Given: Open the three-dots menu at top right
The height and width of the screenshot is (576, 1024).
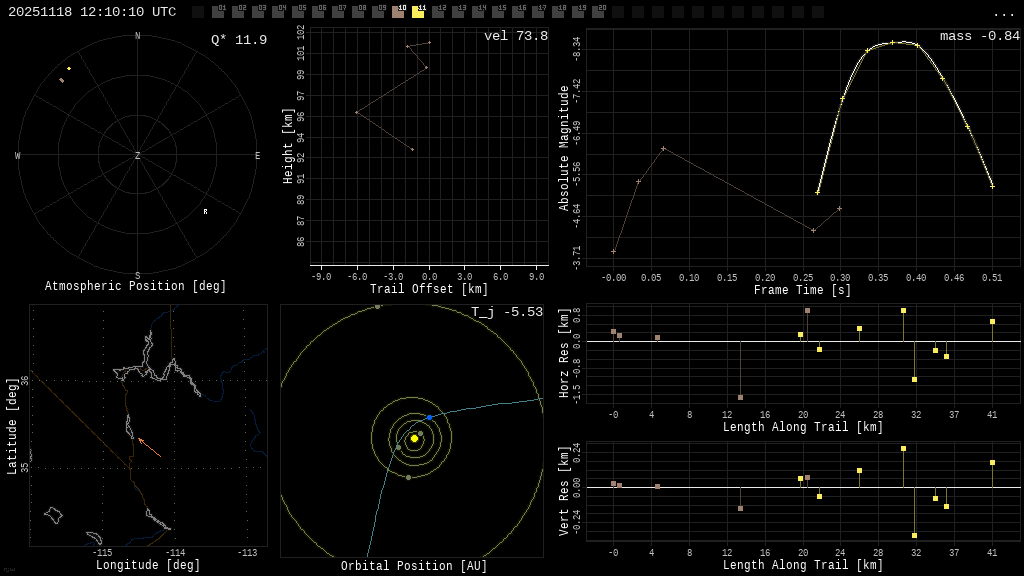Looking at the screenshot, I should click(x=1003, y=13).
